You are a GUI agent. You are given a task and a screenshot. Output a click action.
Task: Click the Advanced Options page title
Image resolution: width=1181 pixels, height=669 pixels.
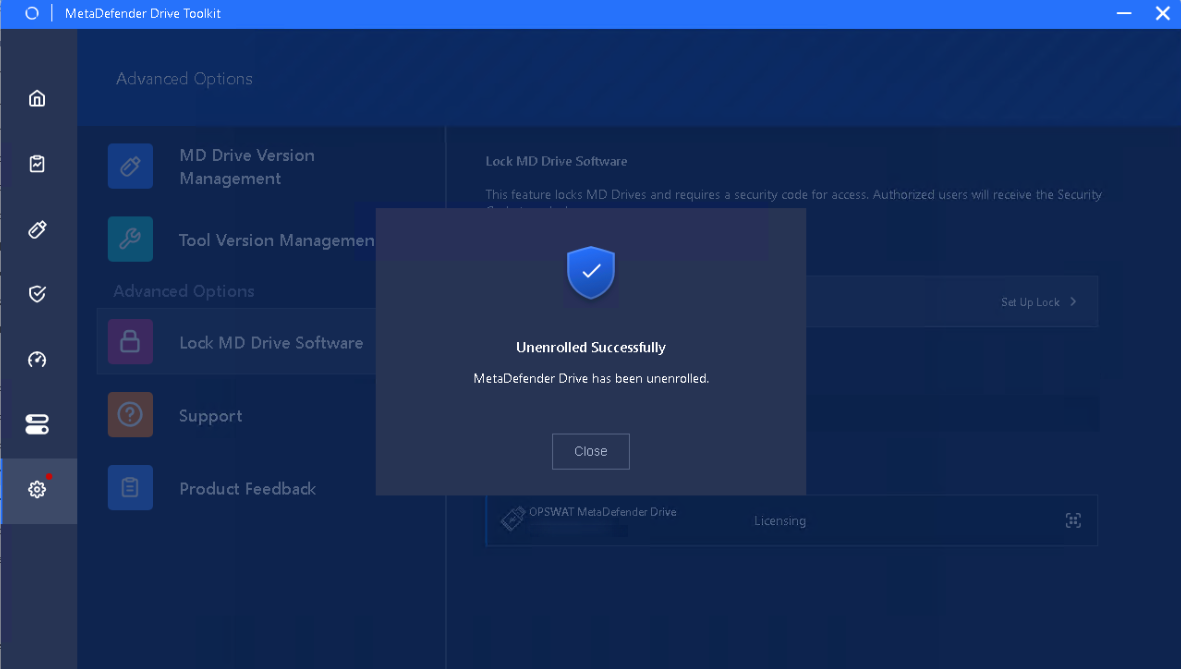pos(185,78)
